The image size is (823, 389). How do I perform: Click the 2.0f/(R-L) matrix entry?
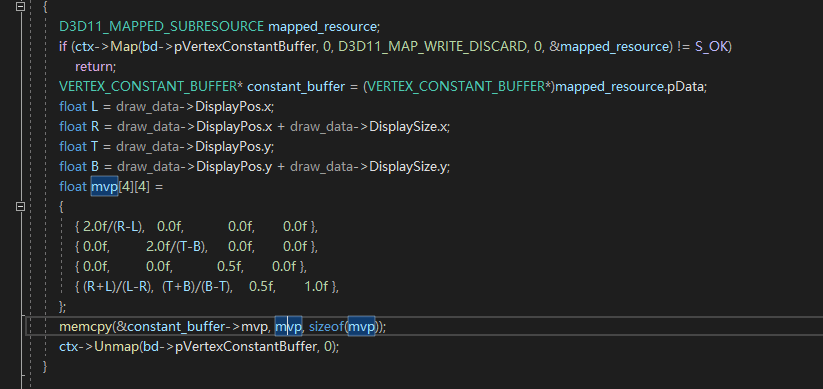pyautogui.click(x=113, y=227)
